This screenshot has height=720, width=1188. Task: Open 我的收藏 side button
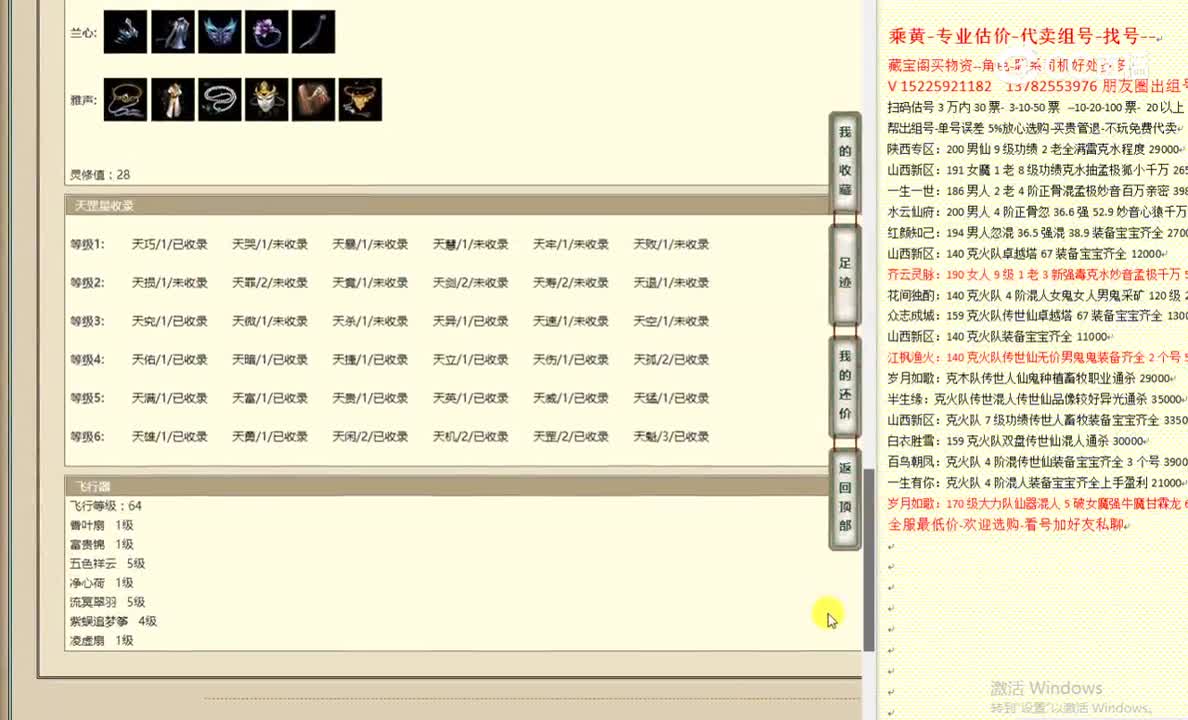[845, 161]
